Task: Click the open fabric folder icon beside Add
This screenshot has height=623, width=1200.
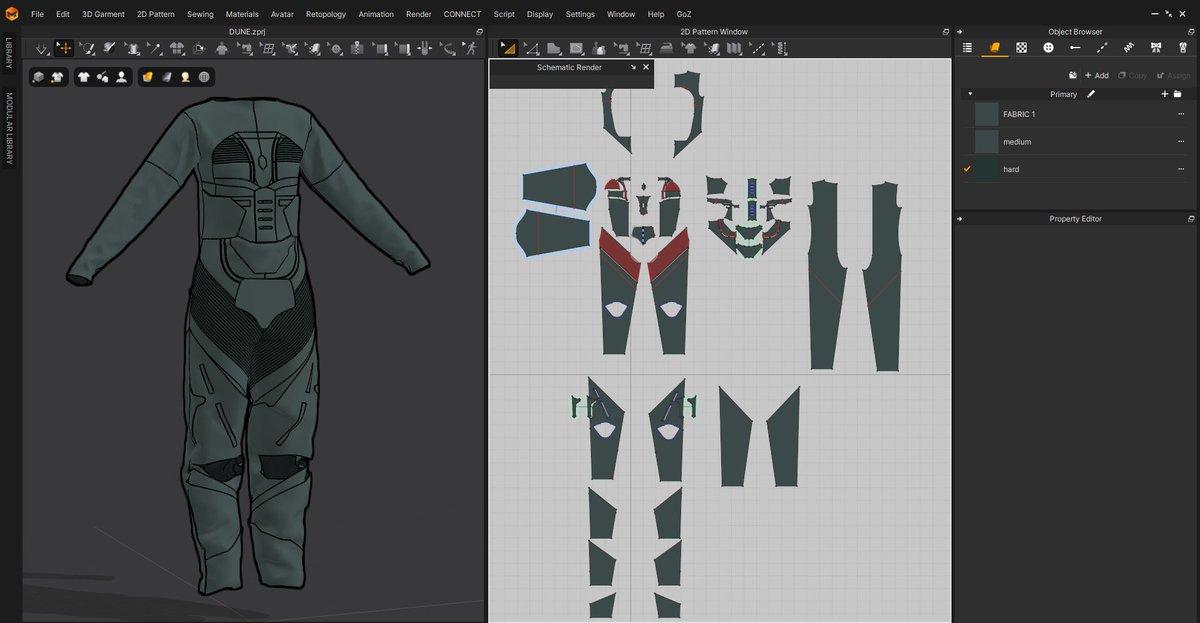Action: pos(1072,75)
